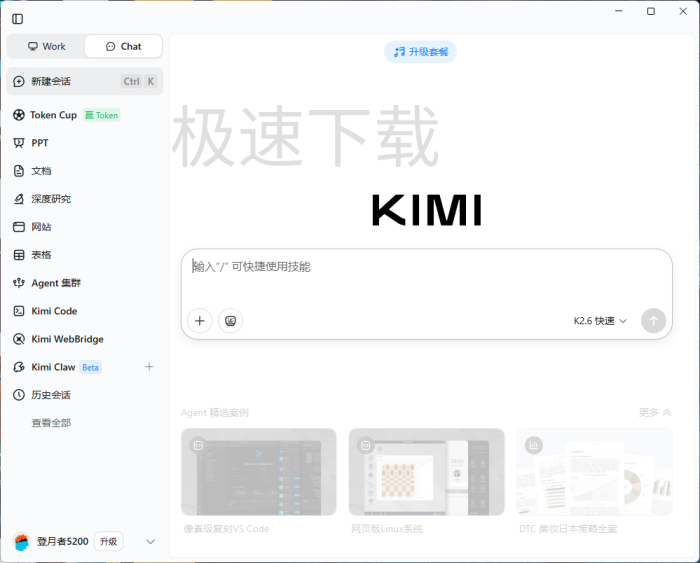Click the 像素级复刻VS Code caption text
Viewport: 700px width, 563px height.
click(226, 529)
